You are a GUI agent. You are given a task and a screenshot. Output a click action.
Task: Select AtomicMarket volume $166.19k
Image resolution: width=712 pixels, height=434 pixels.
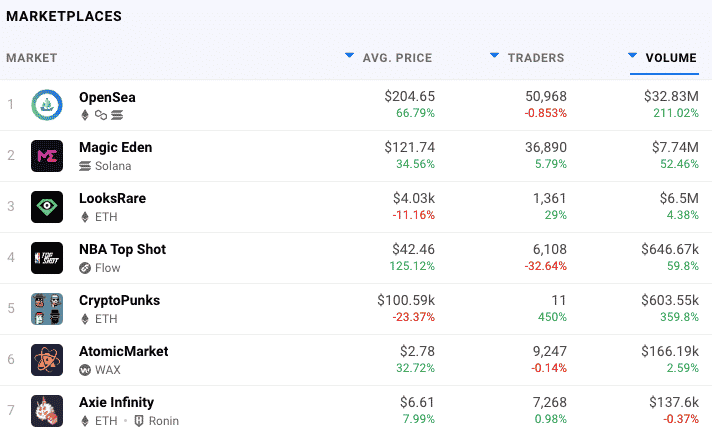coord(670,351)
